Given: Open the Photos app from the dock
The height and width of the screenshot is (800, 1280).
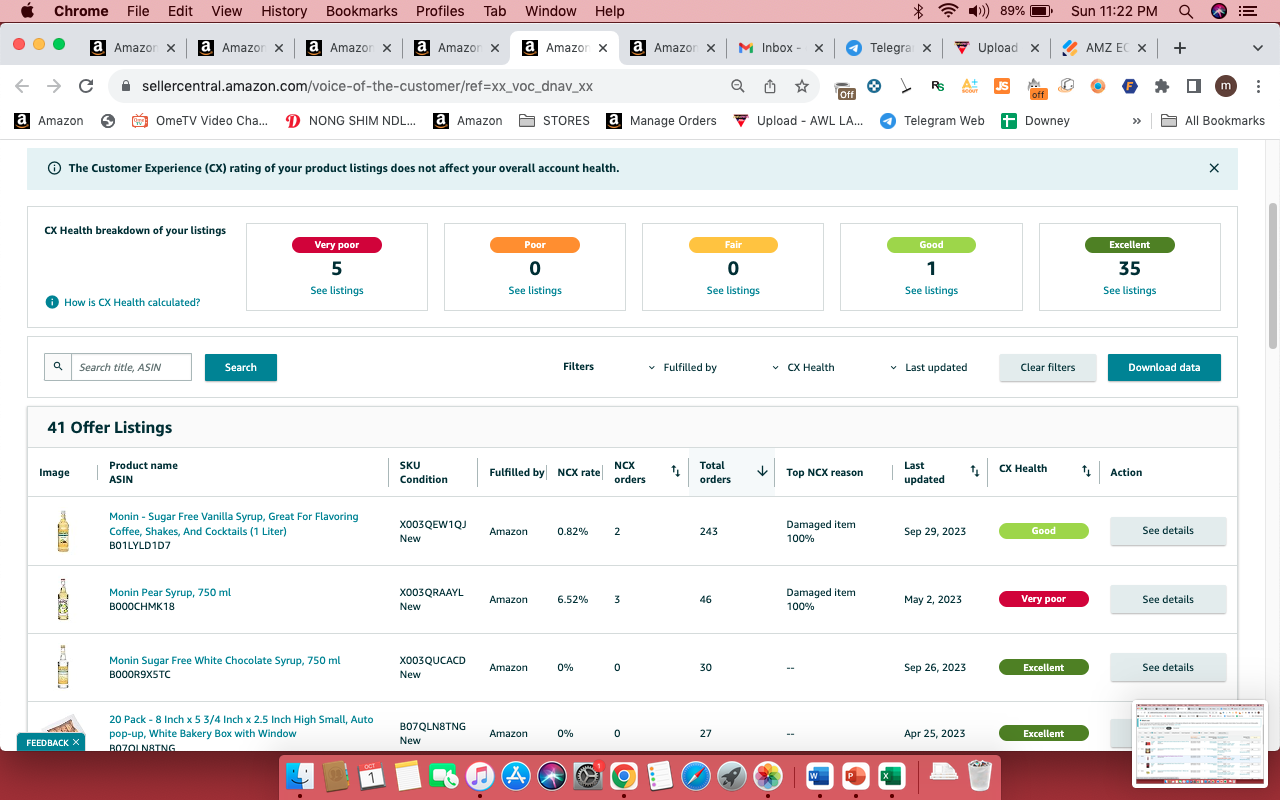Looking at the screenshot, I should [x=768, y=775].
